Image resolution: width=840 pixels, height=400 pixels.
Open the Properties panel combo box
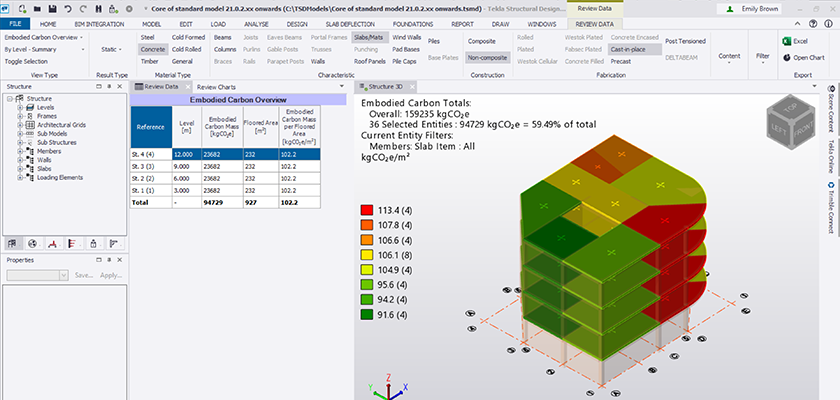[x=38, y=275]
